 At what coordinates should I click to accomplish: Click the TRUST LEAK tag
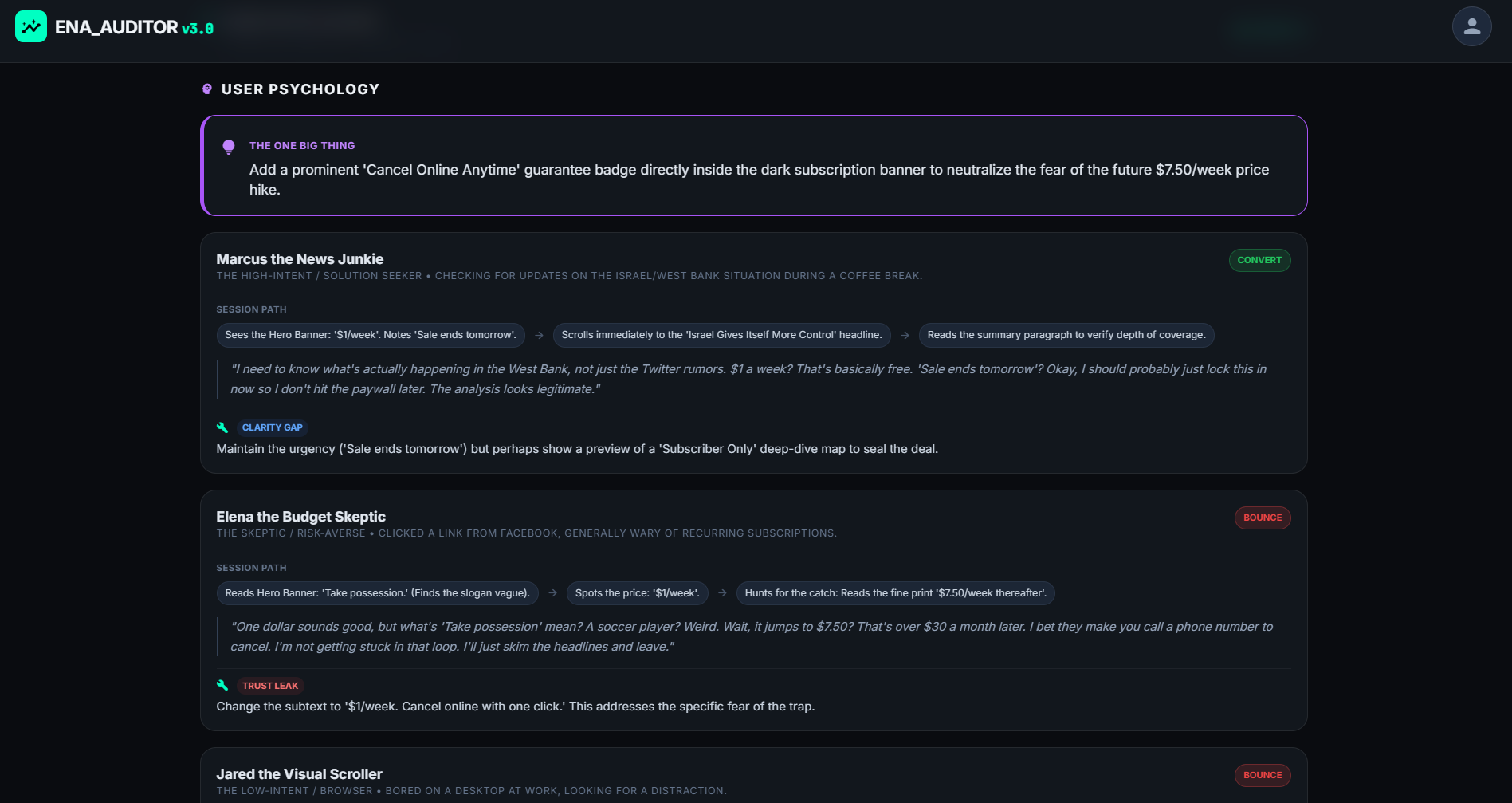(270, 686)
